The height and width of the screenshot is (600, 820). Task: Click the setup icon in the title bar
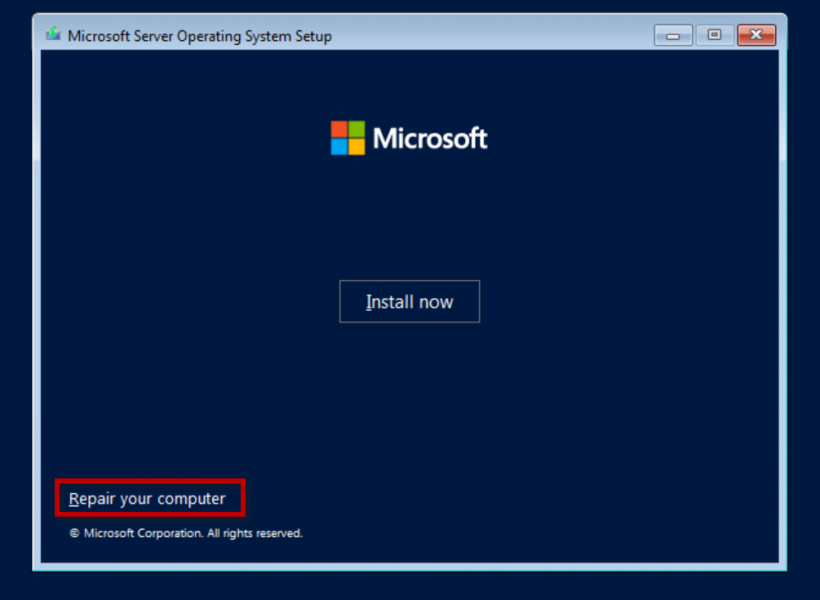click(x=53, y=35)
